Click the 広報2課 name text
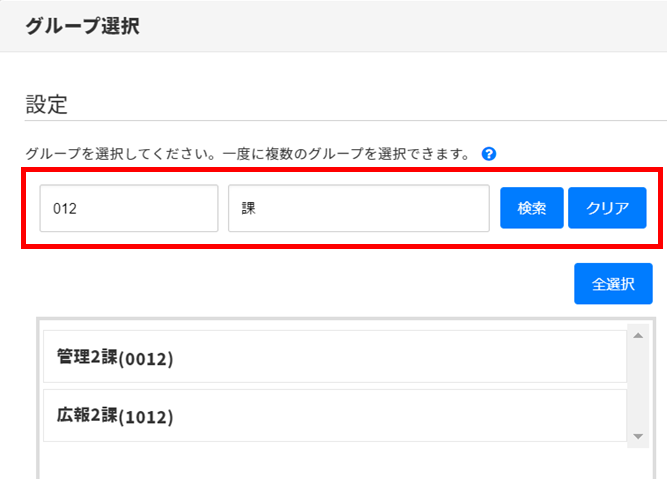The height and width of the screenshot is (479, 667). [x=87, y=416]
